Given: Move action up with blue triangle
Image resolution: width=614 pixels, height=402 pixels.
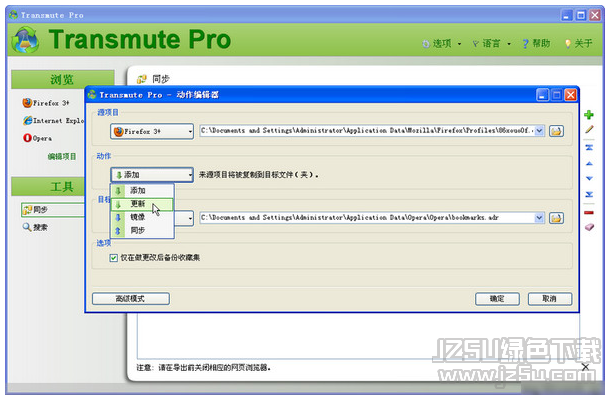Looking at the screenshot, I should pos(589,163).
